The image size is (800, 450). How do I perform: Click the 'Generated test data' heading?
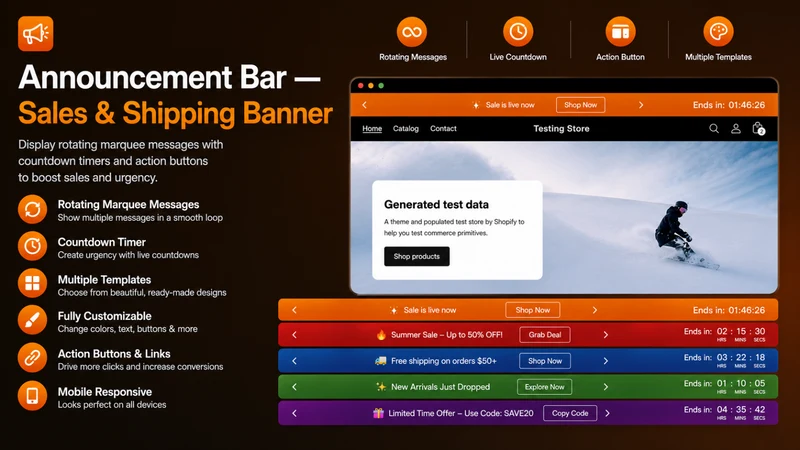point(436,205)
